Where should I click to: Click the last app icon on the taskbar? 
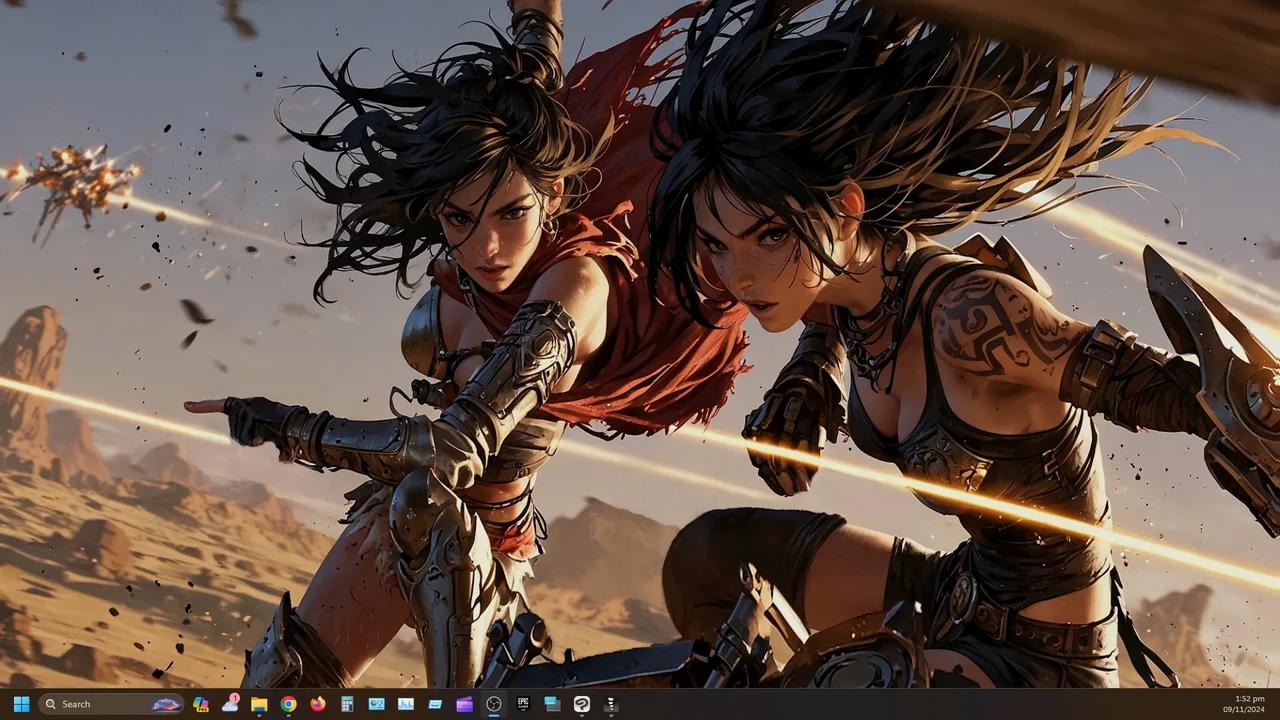(611, 704)
